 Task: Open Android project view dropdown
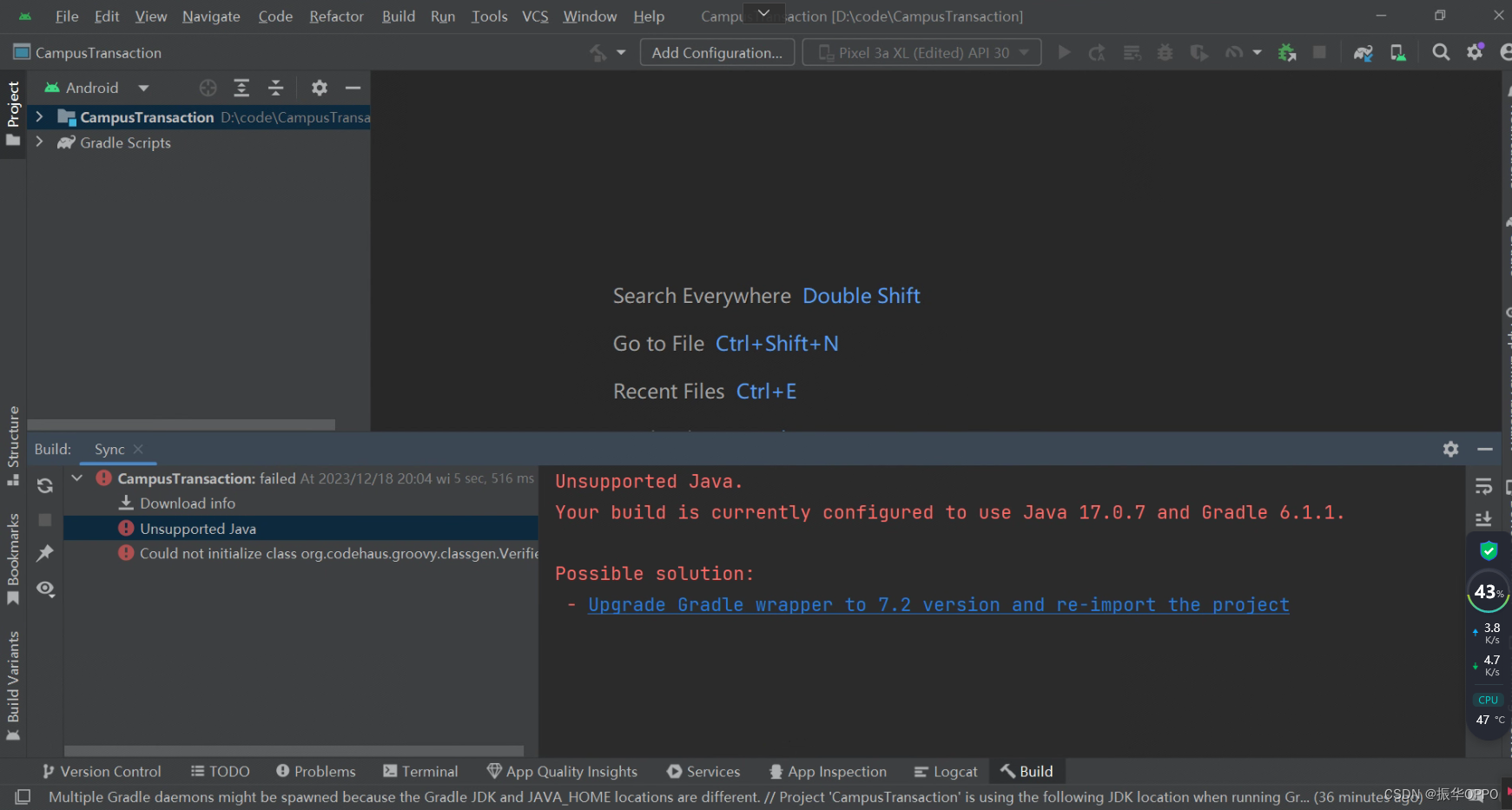(x=97, y=88)
